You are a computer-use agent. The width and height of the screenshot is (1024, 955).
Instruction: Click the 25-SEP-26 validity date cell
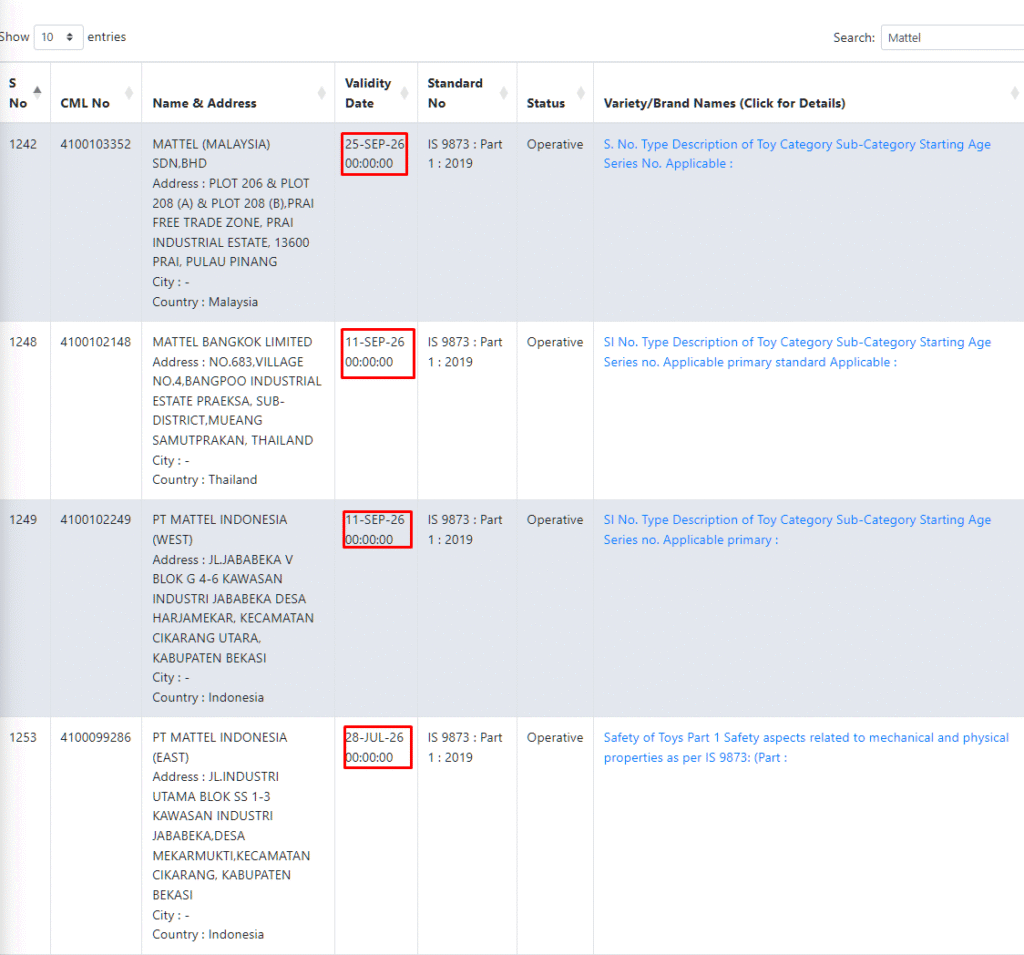pyautogui.click(x=374, y=154)
